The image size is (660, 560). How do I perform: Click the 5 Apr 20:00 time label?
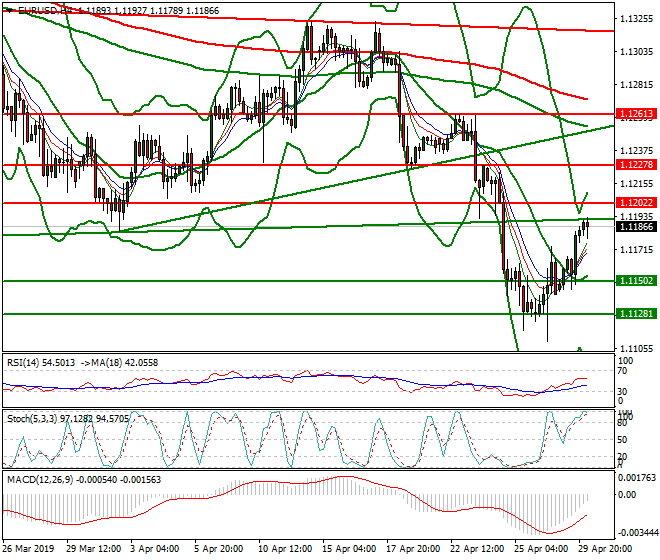[219, 549]
